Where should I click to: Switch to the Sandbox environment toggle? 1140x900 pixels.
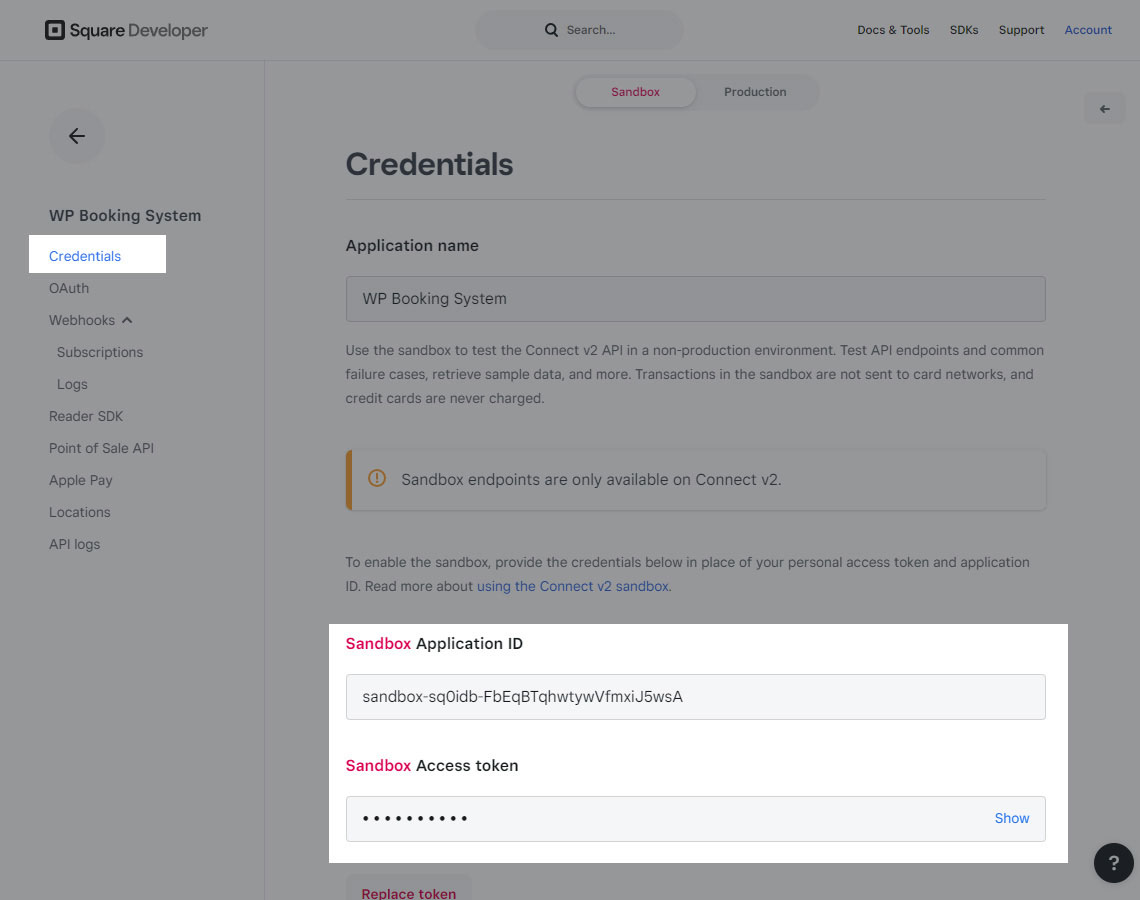635,92
